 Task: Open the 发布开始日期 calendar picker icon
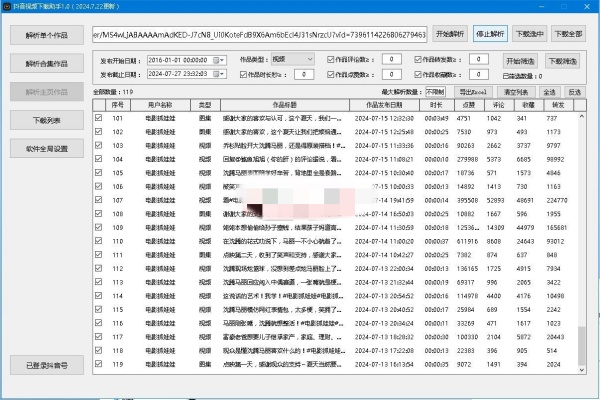[x=220, y=60]
